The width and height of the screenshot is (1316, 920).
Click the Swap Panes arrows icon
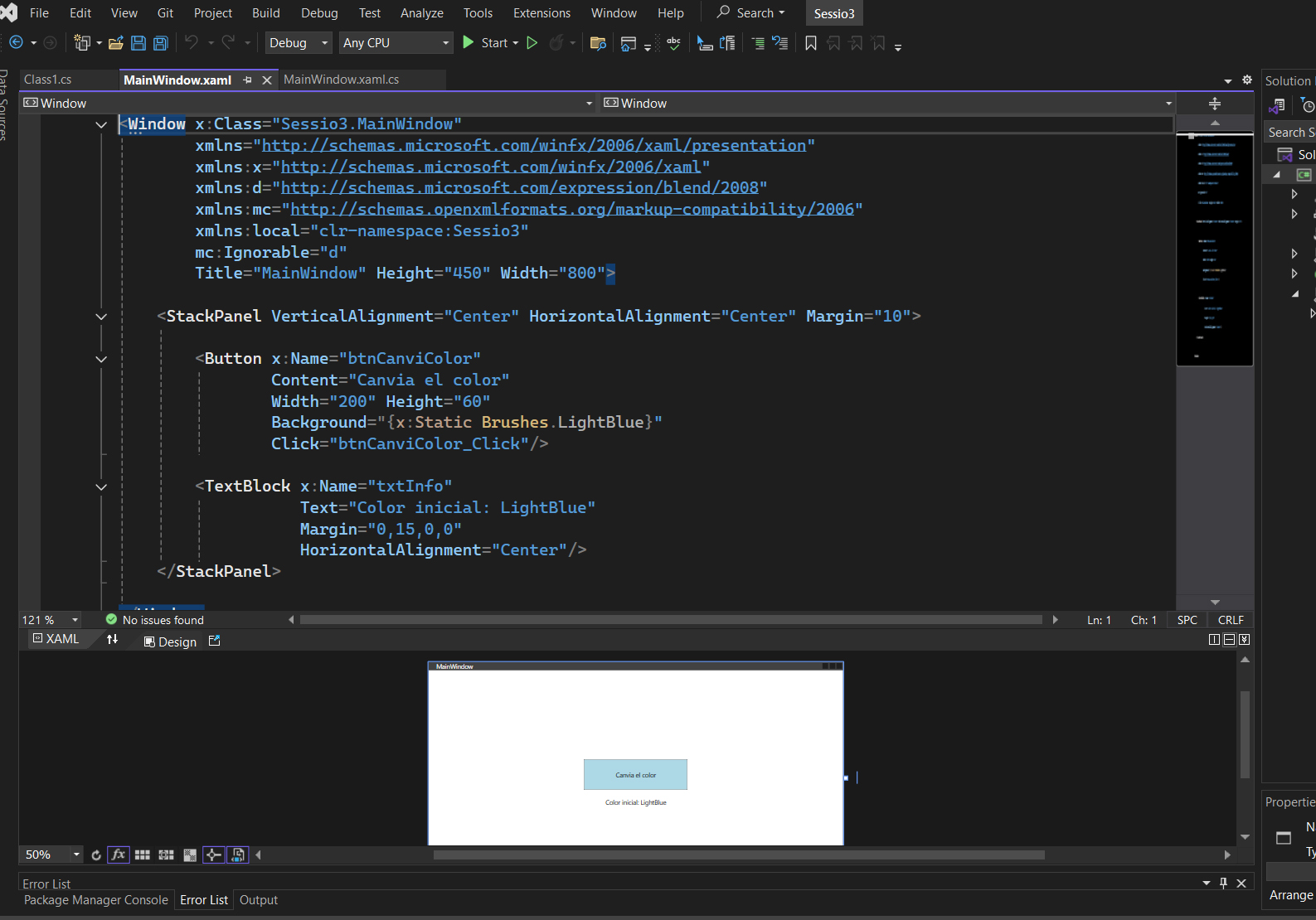[x=112, y=640]
